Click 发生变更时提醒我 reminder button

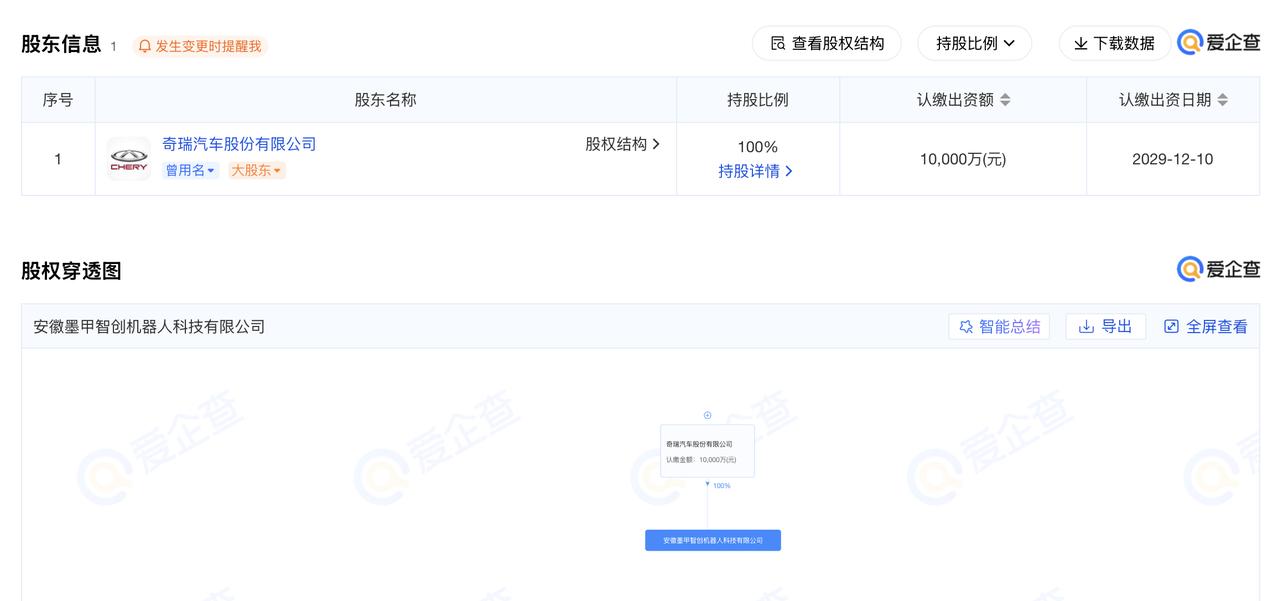pyautogui.click(x=200, y=46)
